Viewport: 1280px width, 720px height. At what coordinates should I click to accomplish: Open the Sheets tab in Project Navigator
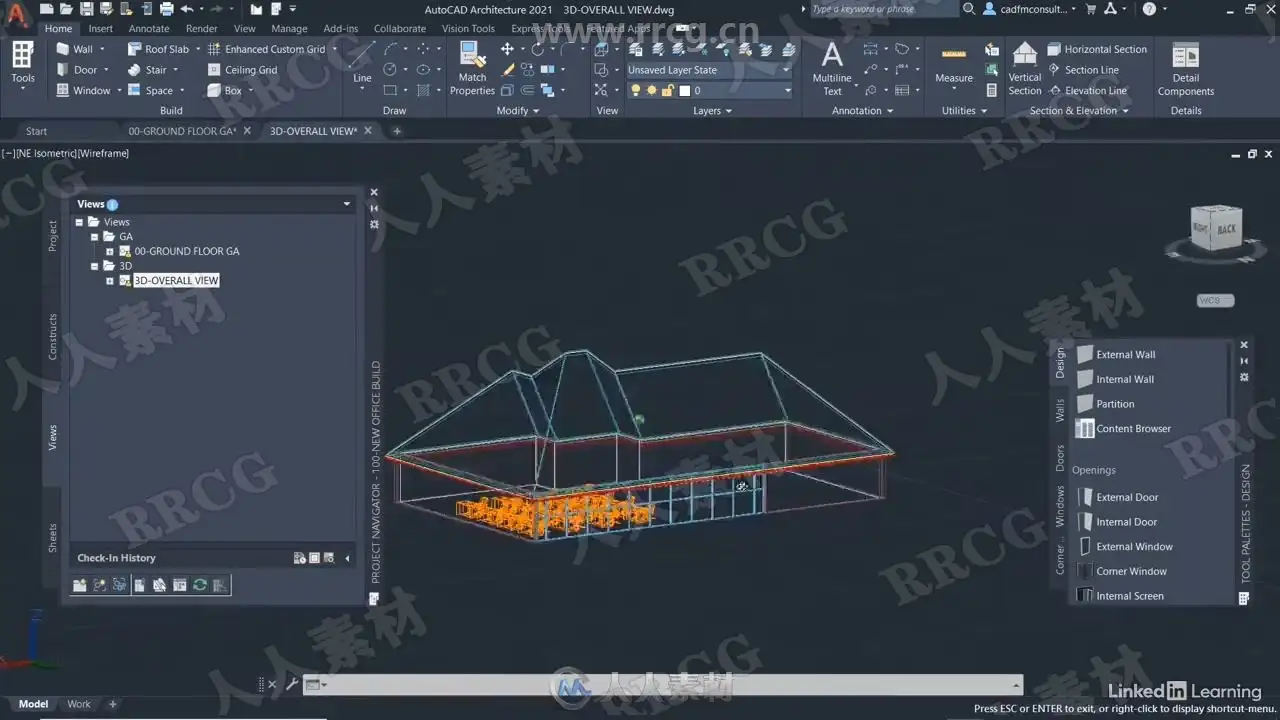(x=53, y=538)
